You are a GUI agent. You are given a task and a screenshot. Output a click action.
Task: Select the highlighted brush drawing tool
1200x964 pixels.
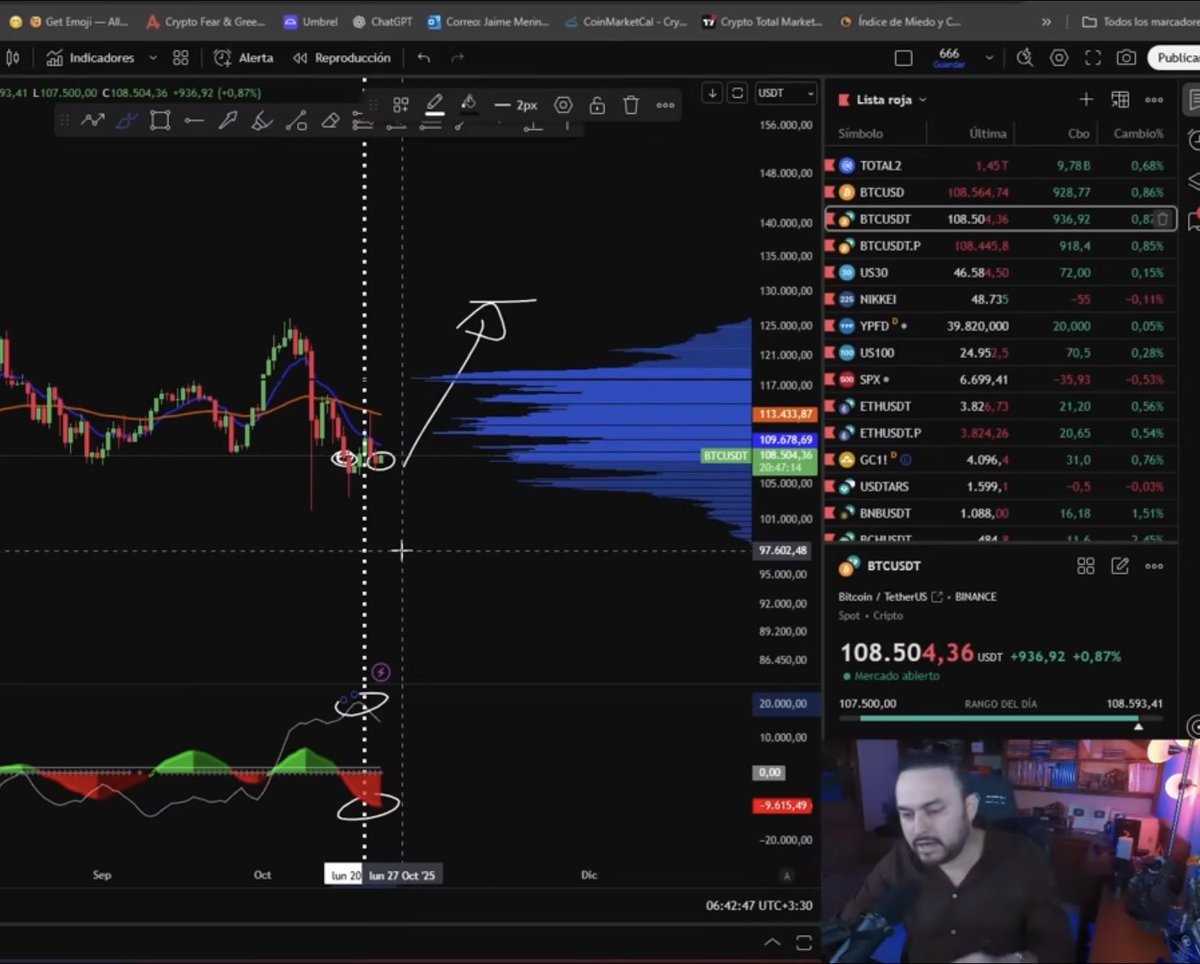[126, 121]
